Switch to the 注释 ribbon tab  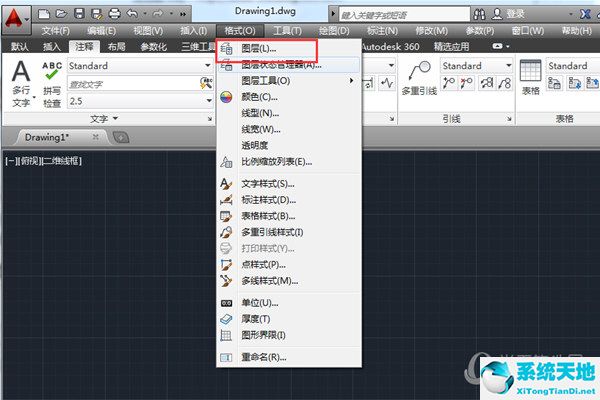click(x=84, y=47)
